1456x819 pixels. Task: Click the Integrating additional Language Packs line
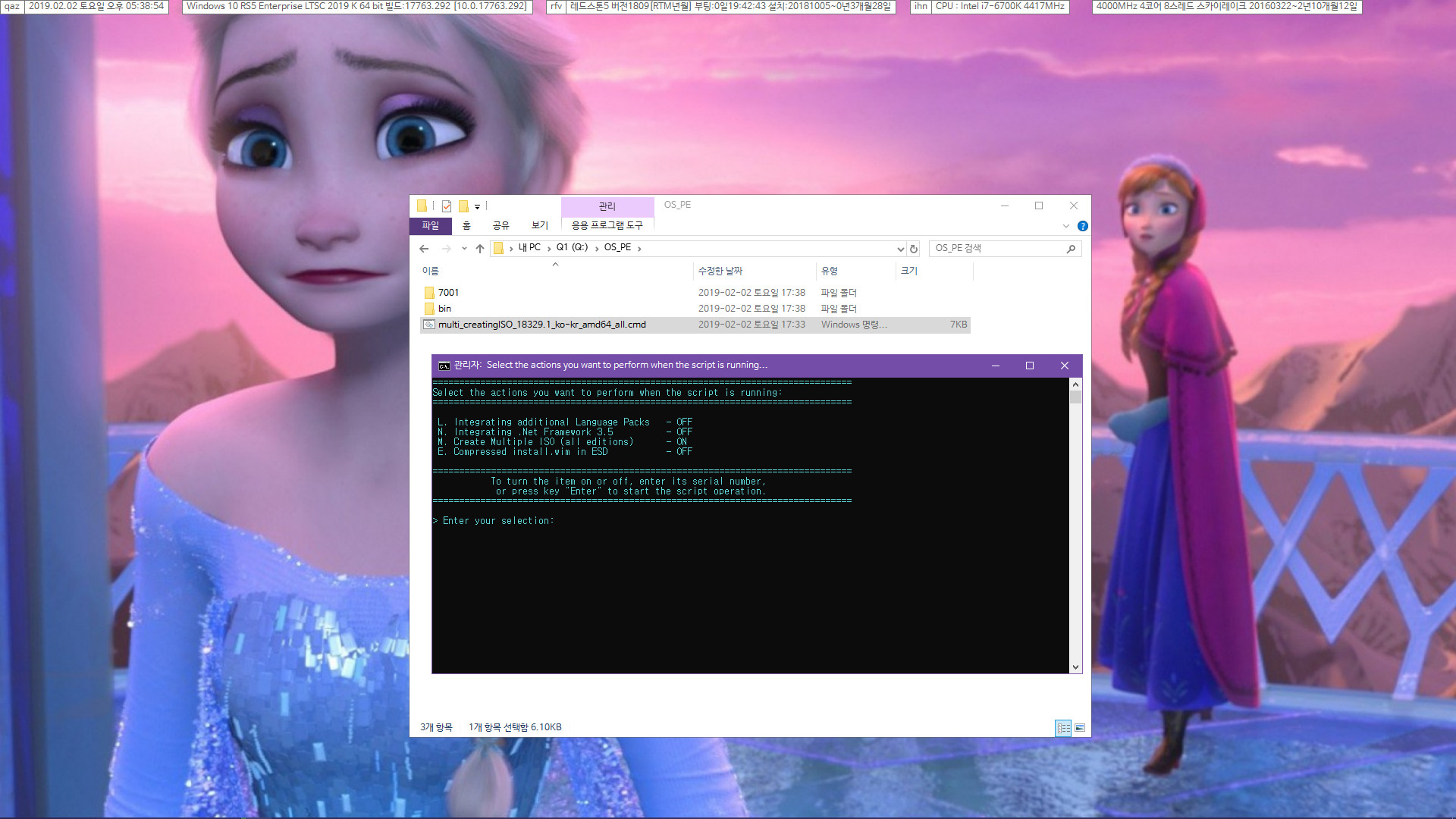565,422
